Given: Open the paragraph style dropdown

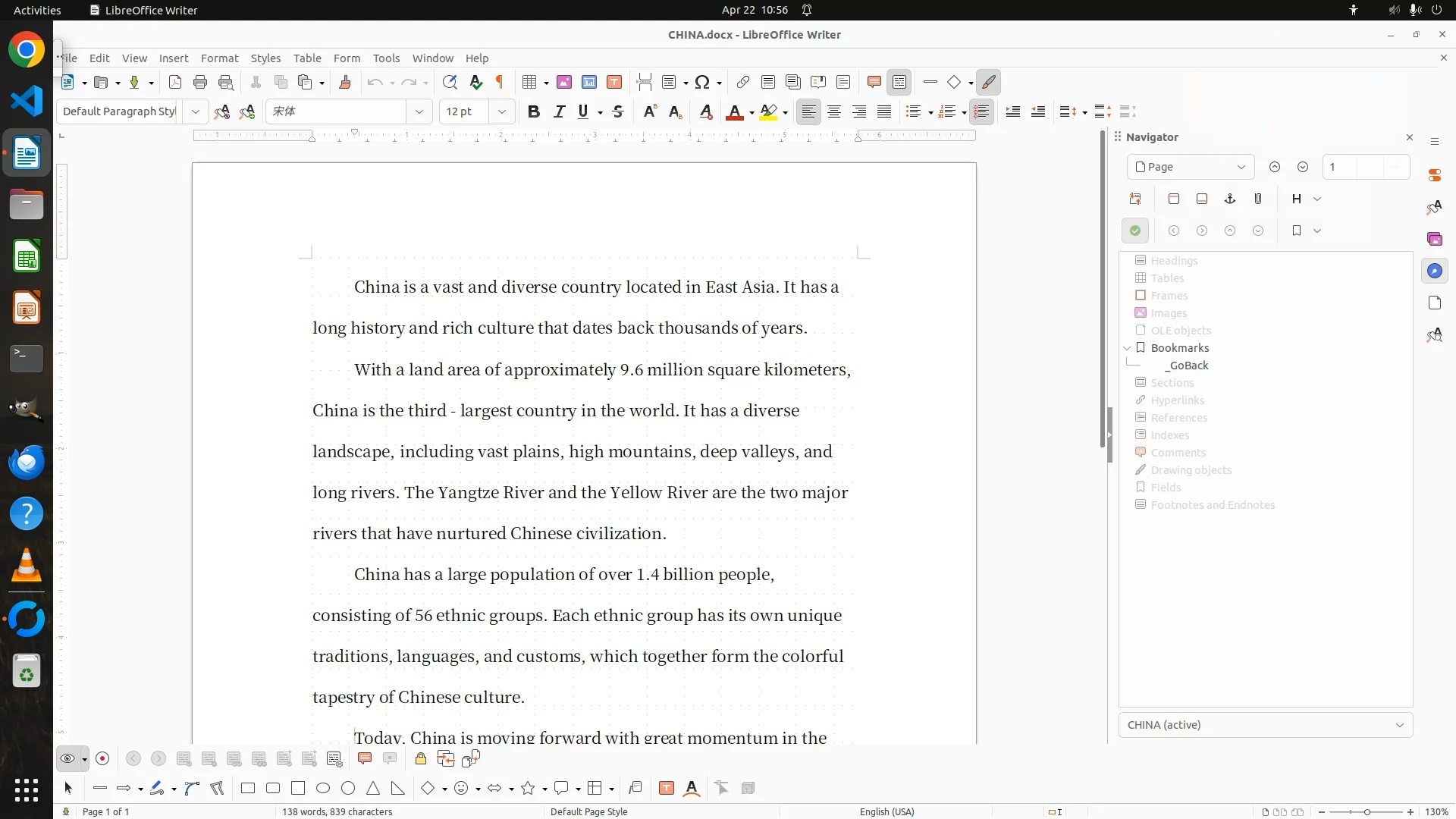Looking at the screenshot, I should pyautogui.click(x=196, y=111).
